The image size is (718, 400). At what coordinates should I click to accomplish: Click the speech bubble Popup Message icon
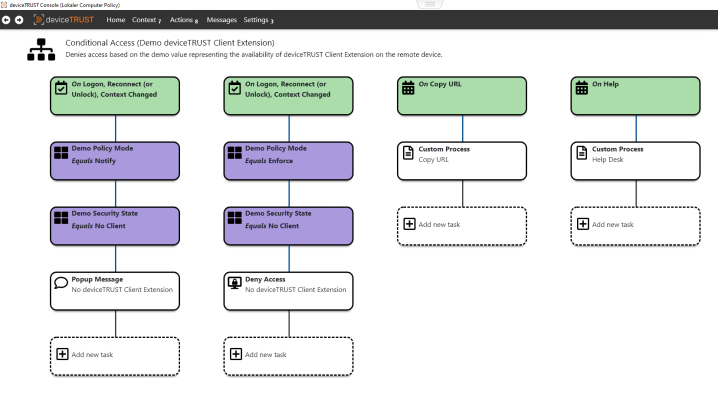tap(61, 283)
